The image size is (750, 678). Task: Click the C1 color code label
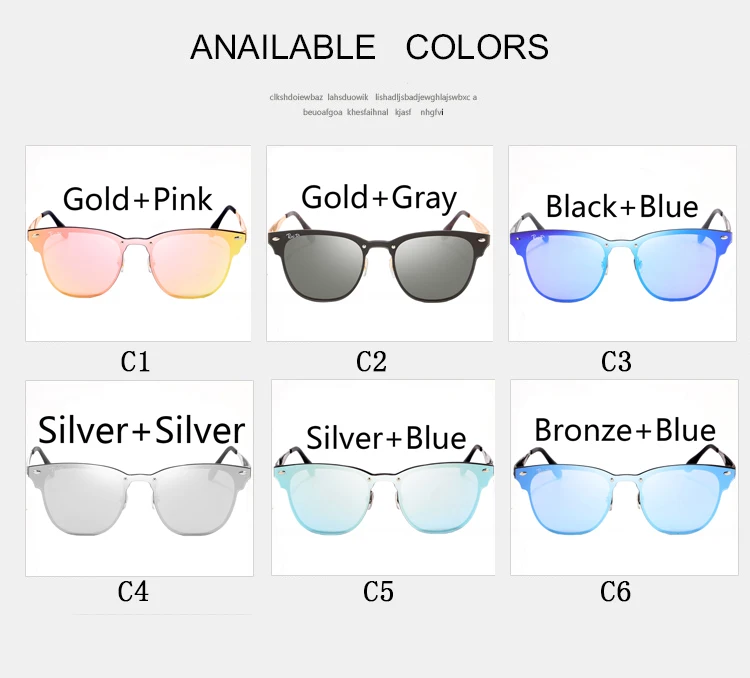coord(135,362)
